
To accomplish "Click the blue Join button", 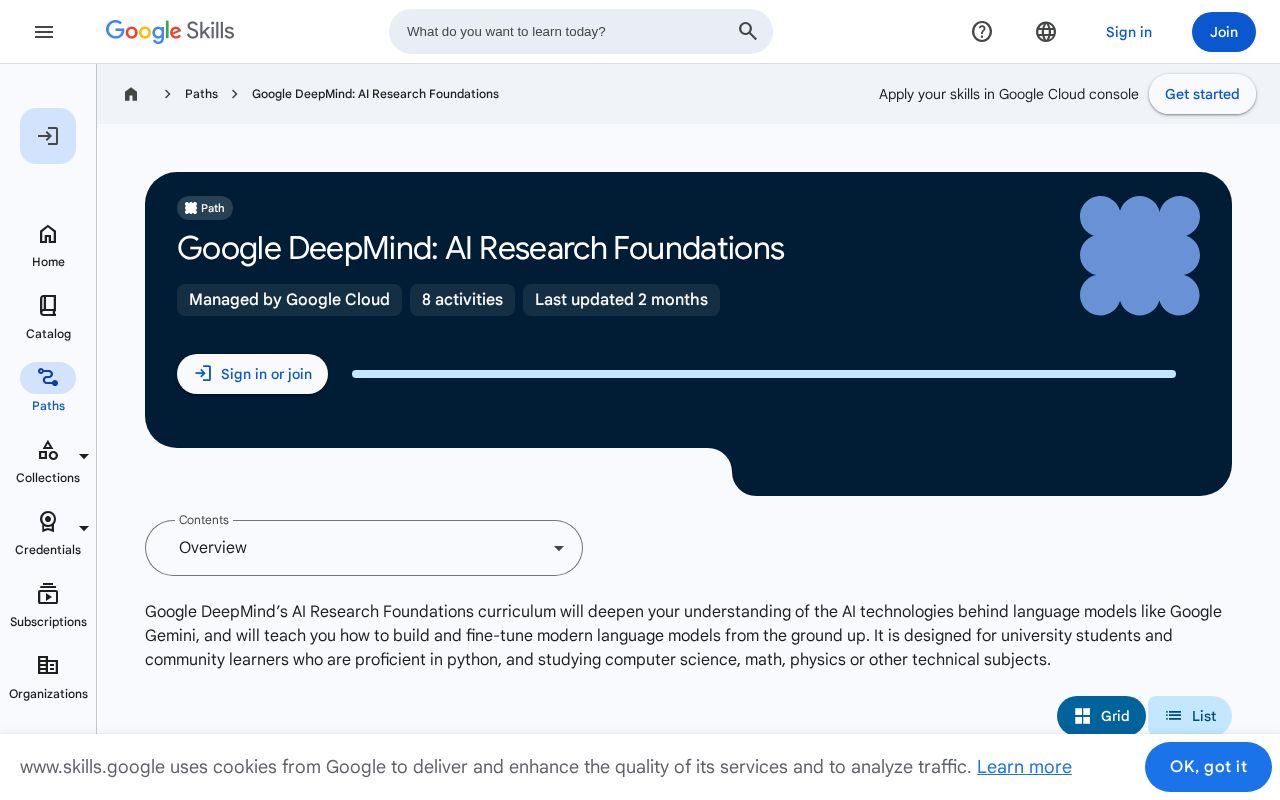I will pyautogui.click(x=1224, y=32).
